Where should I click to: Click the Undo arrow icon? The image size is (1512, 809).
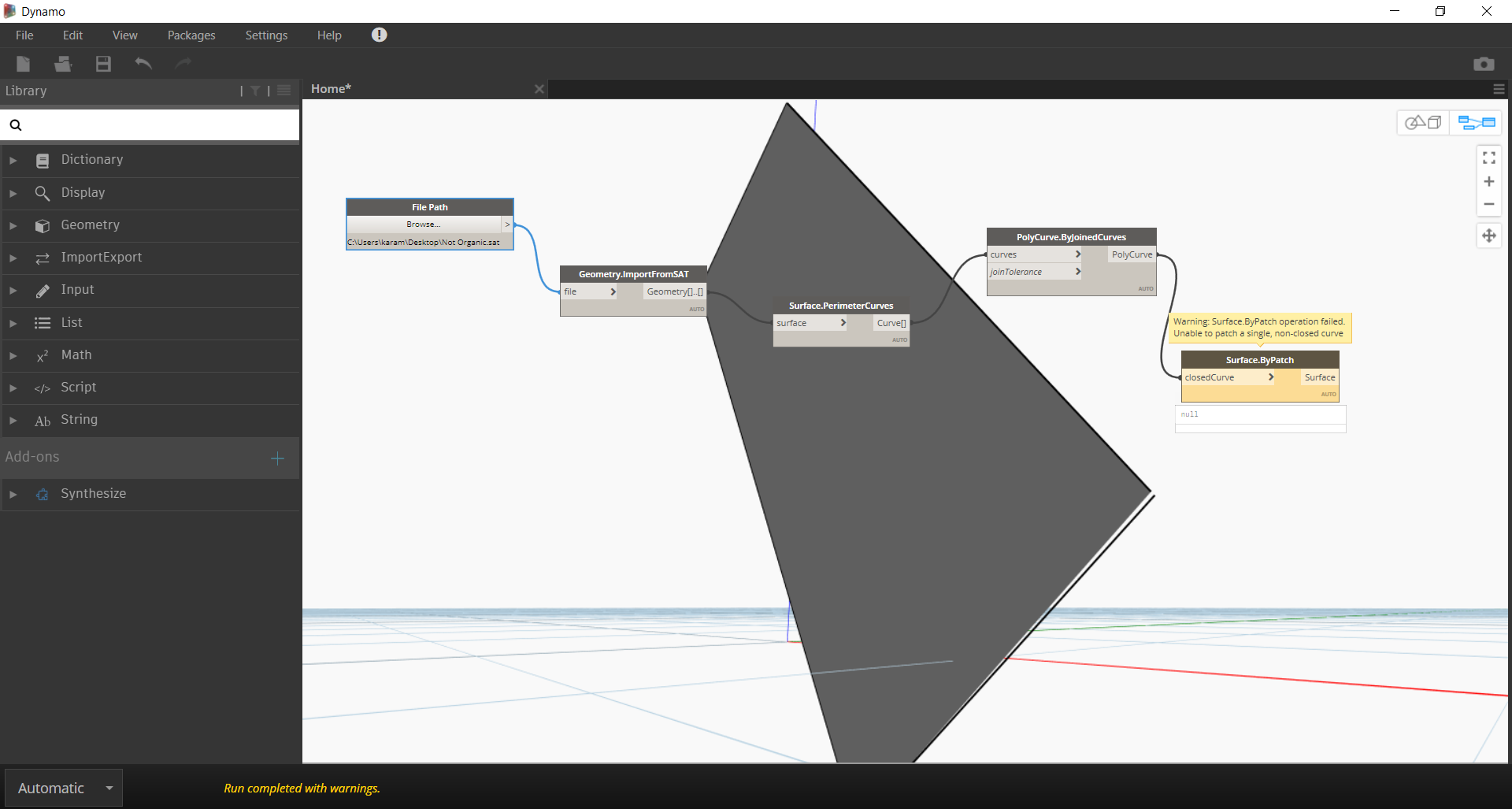pos(143,64)
